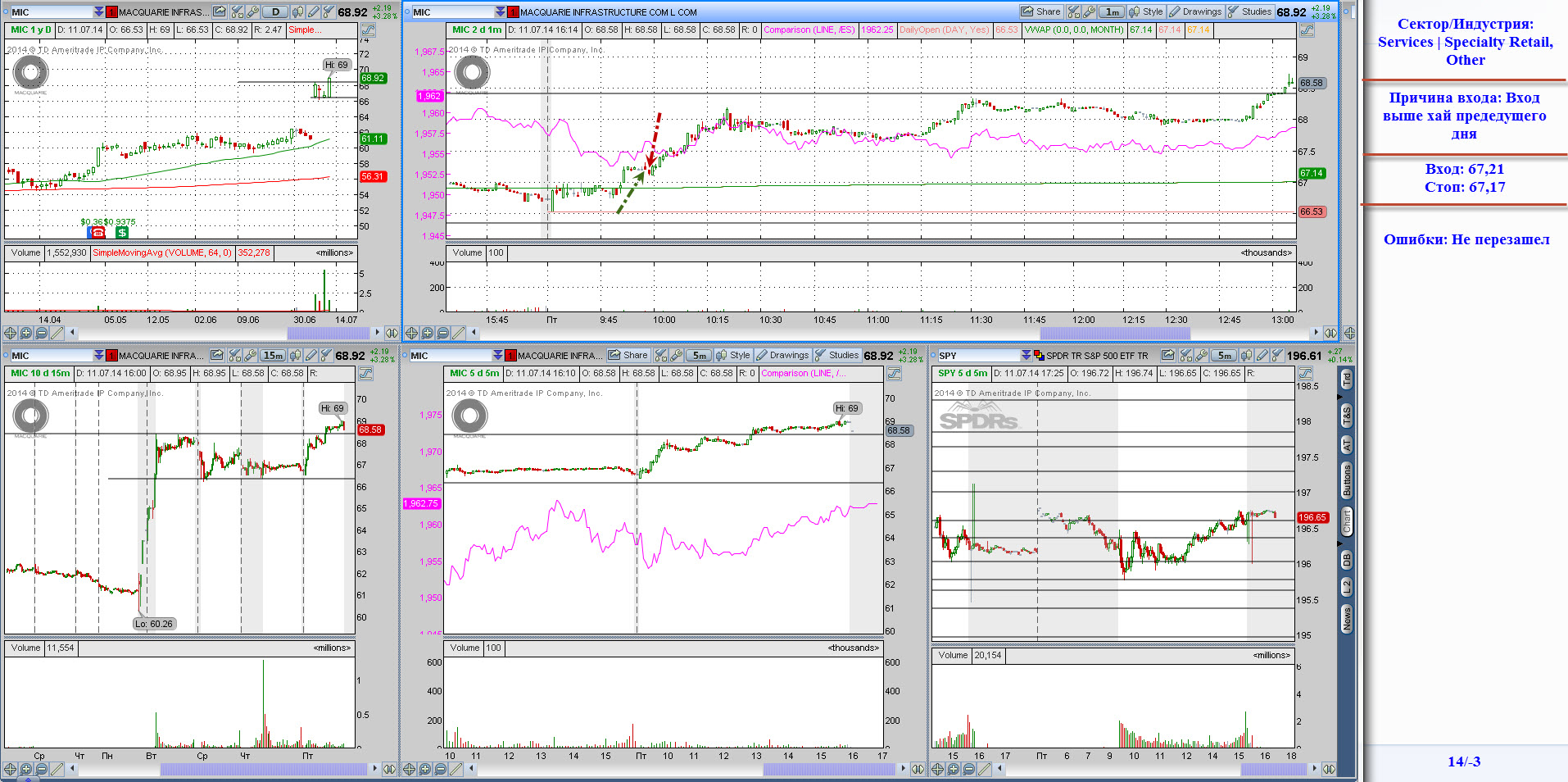Change the 5m timeframe in the MIC chart
Image resolution: width=1568 pixels, height=782 pixels.
pyautogui.click(x=699, y=355)
